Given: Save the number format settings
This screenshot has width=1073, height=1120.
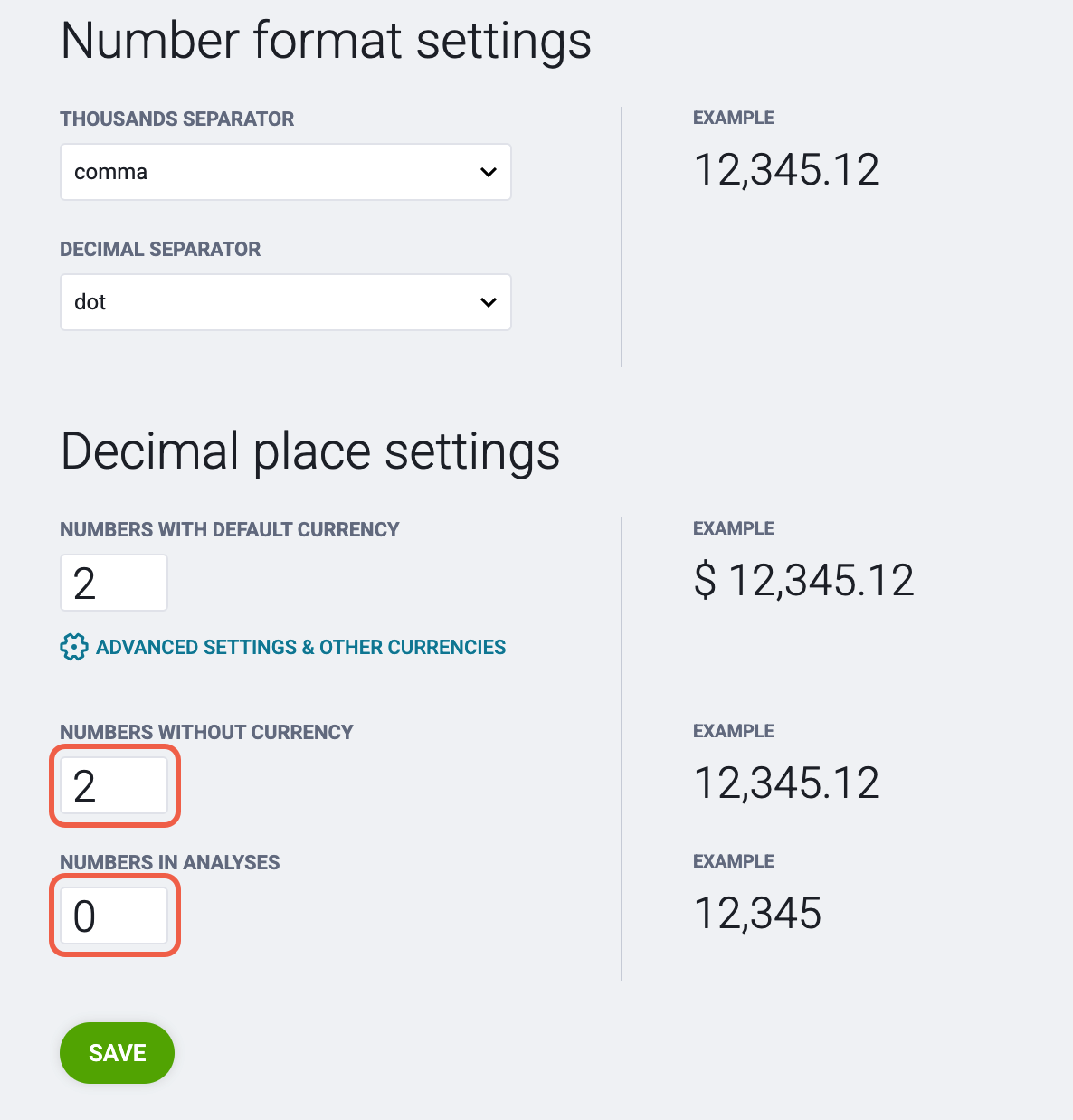Looking at the screenshot, I should 117,1053.
